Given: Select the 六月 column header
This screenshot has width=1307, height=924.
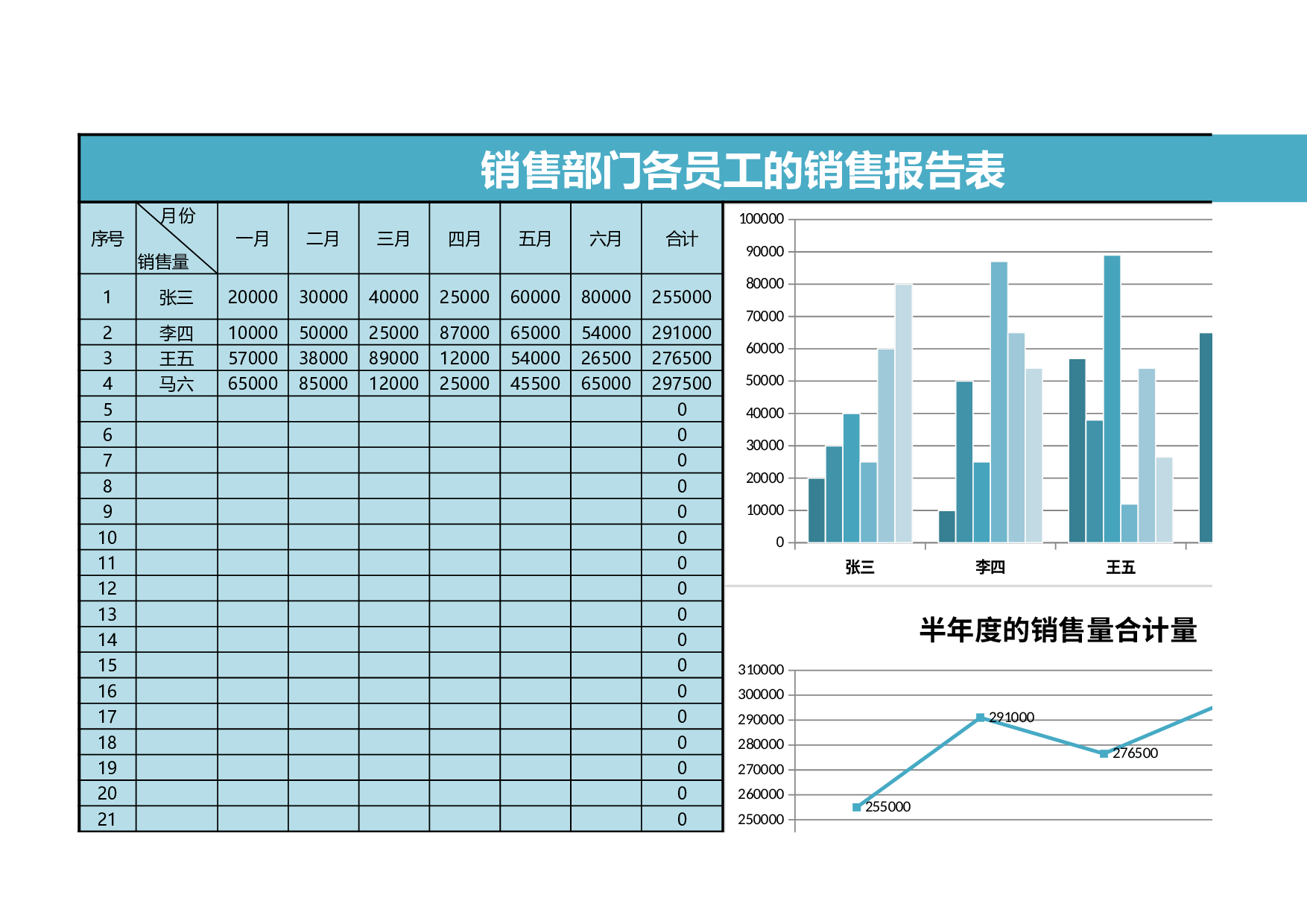Looking at the screenshot, I should pos(606,238).
